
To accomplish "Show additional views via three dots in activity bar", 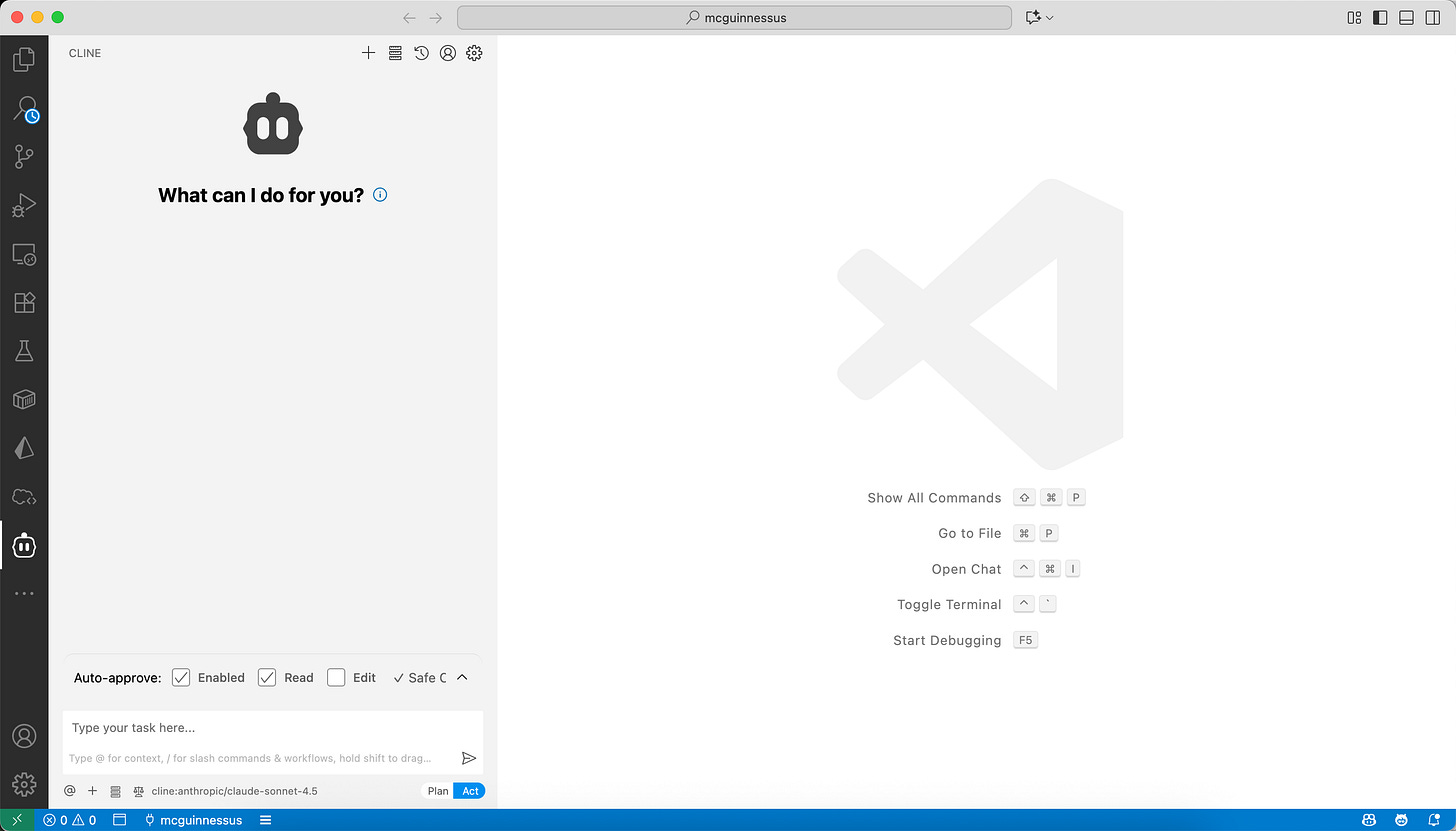I will (x=24, y=593).
